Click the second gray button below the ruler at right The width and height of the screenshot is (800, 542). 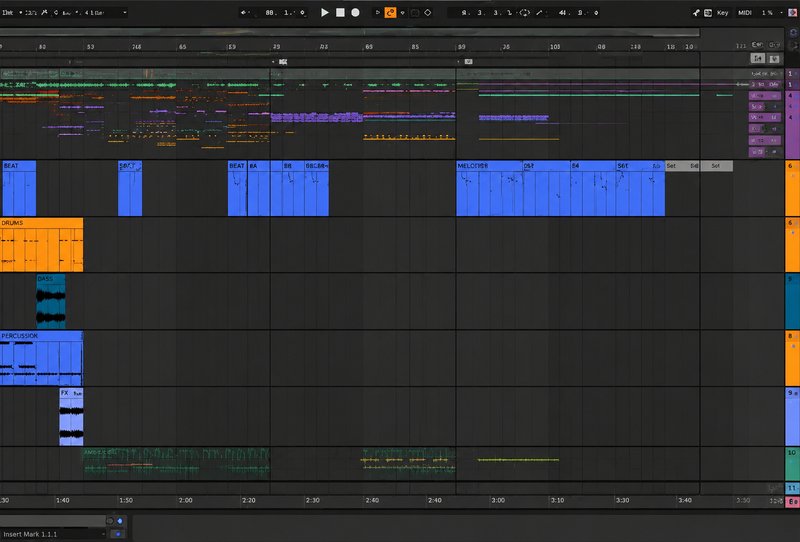pyautogui.click(x=774, y=59)
